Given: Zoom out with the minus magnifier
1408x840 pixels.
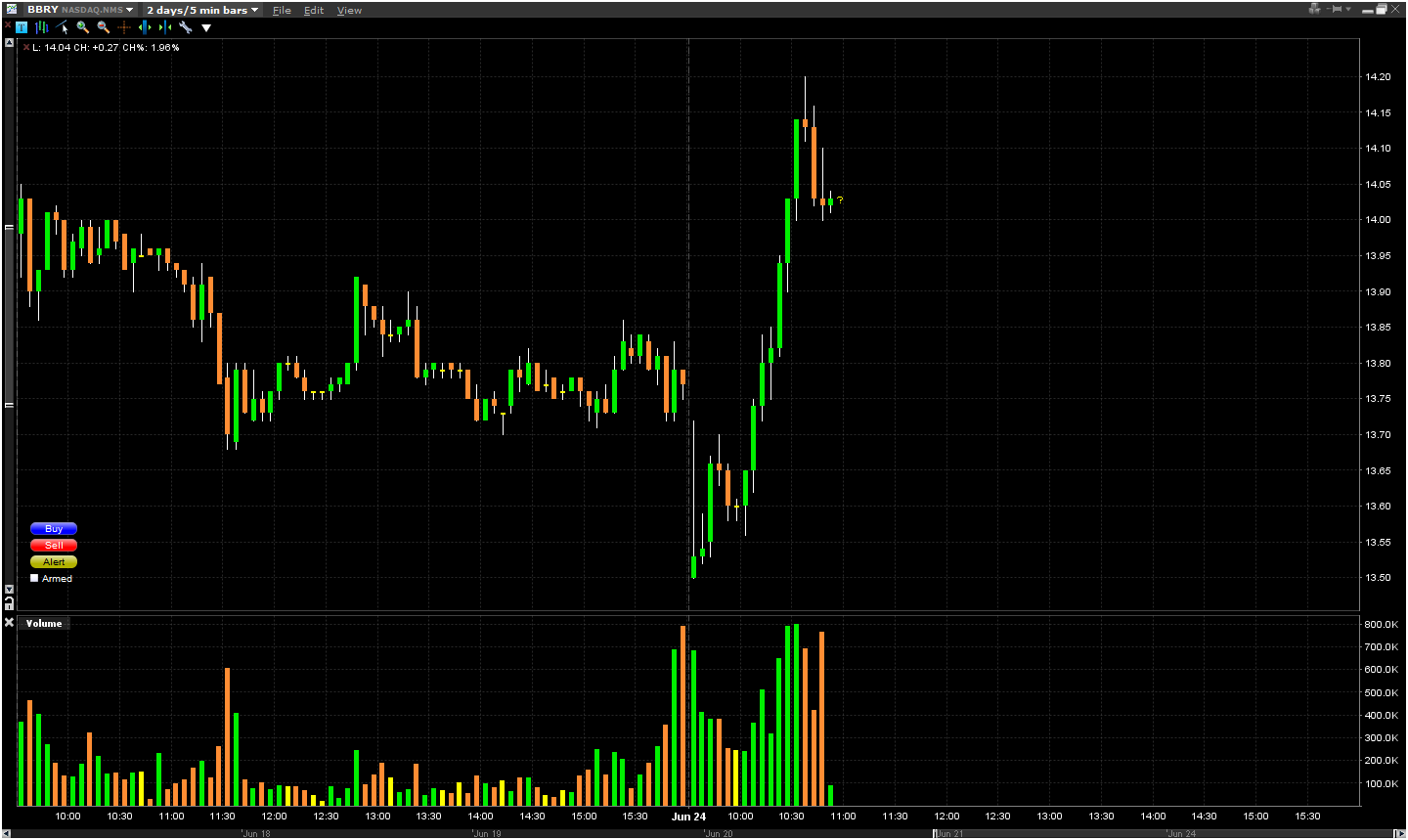Looking at the screenshot, I should [104, 27].
